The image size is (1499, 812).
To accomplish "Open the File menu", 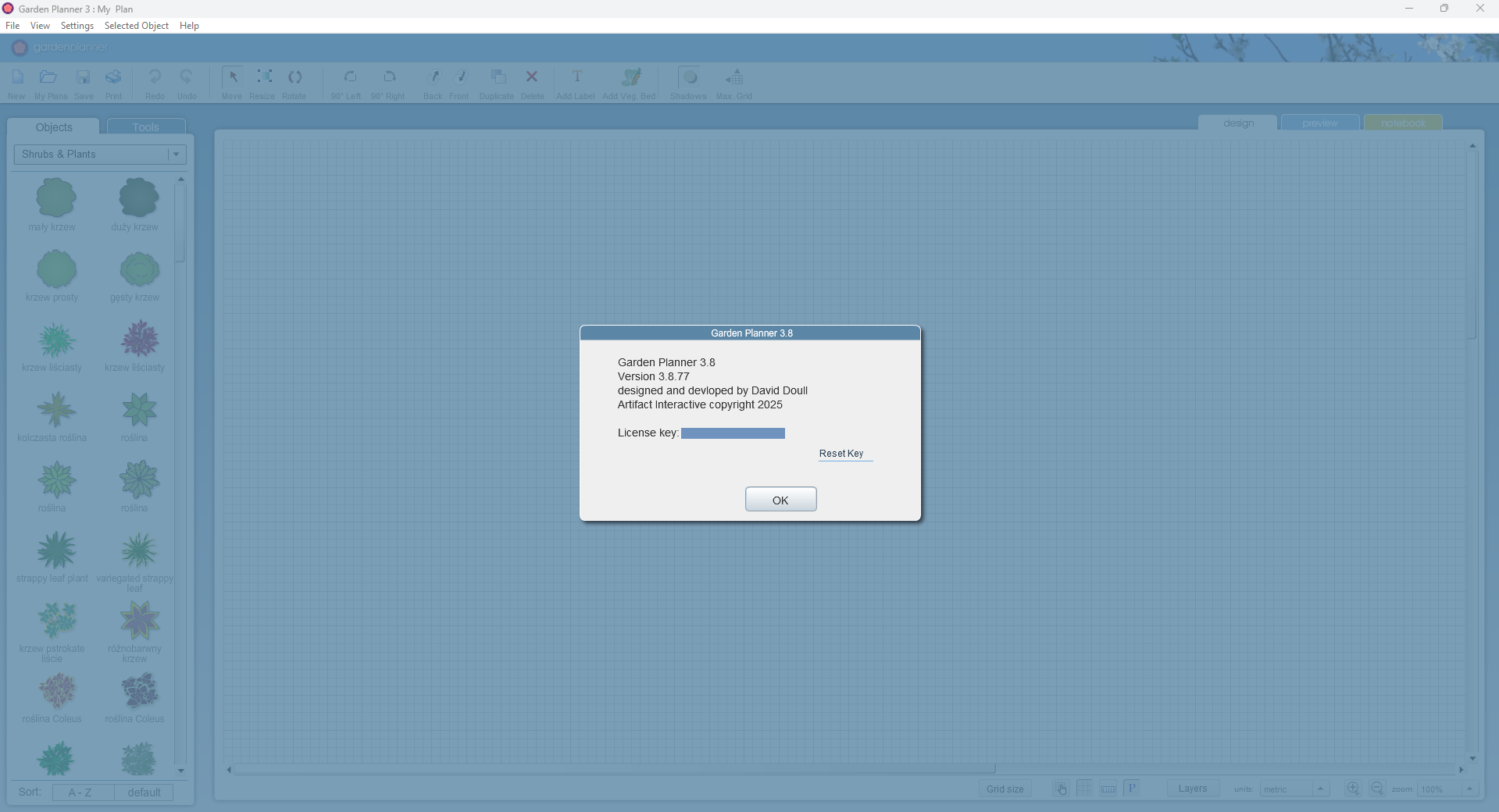I will tap(12, 26).
